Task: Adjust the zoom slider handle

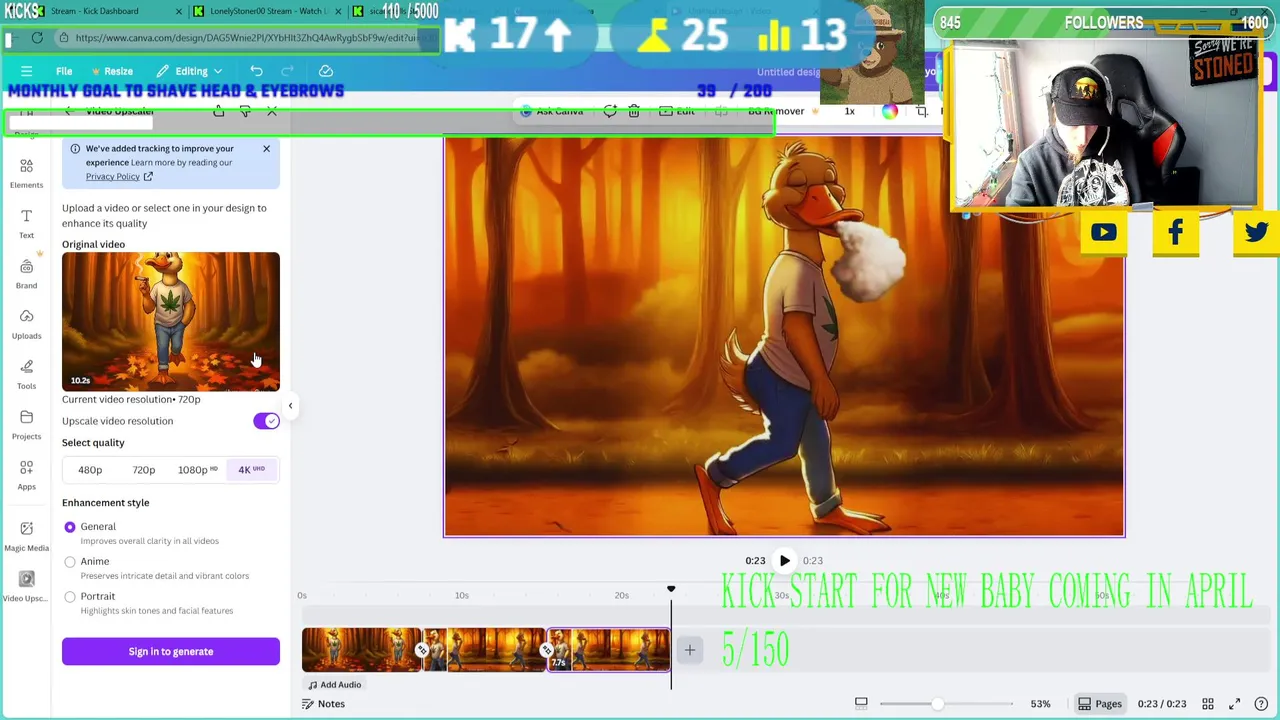Action: (x=937, y=704)
